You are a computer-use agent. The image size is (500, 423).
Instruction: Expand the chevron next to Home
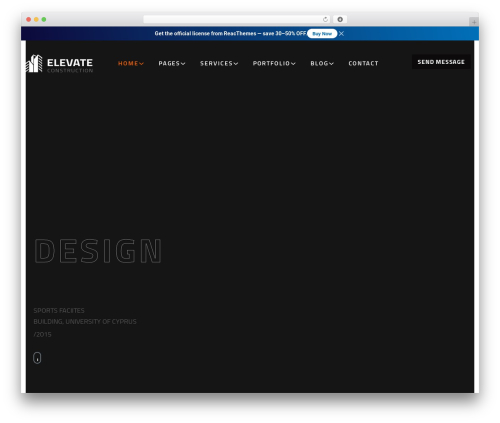[x=142, y=64]
